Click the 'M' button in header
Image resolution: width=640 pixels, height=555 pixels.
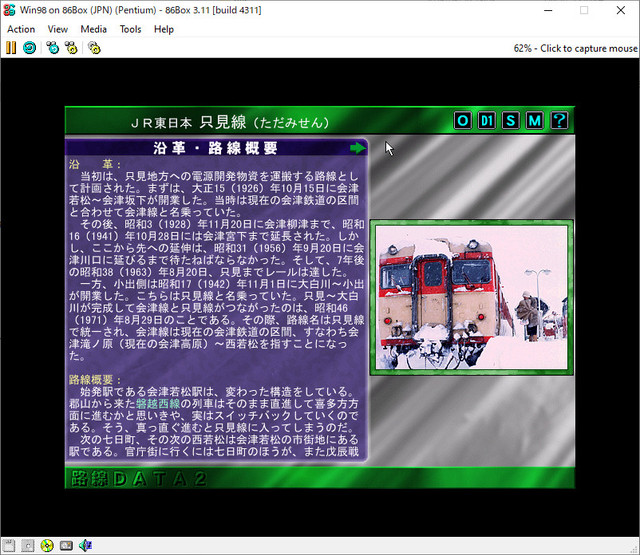[x=535, y=120]
